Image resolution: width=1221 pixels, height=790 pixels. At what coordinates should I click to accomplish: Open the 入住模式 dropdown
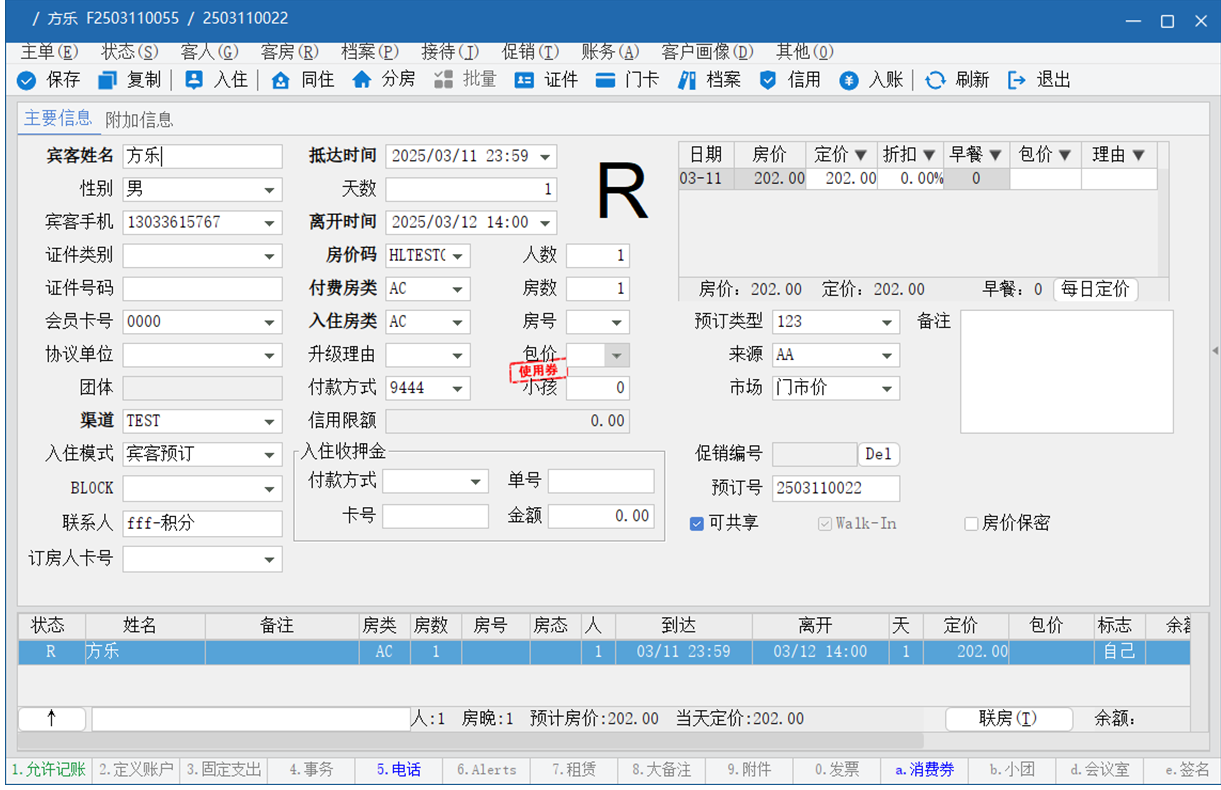[270, 455]
